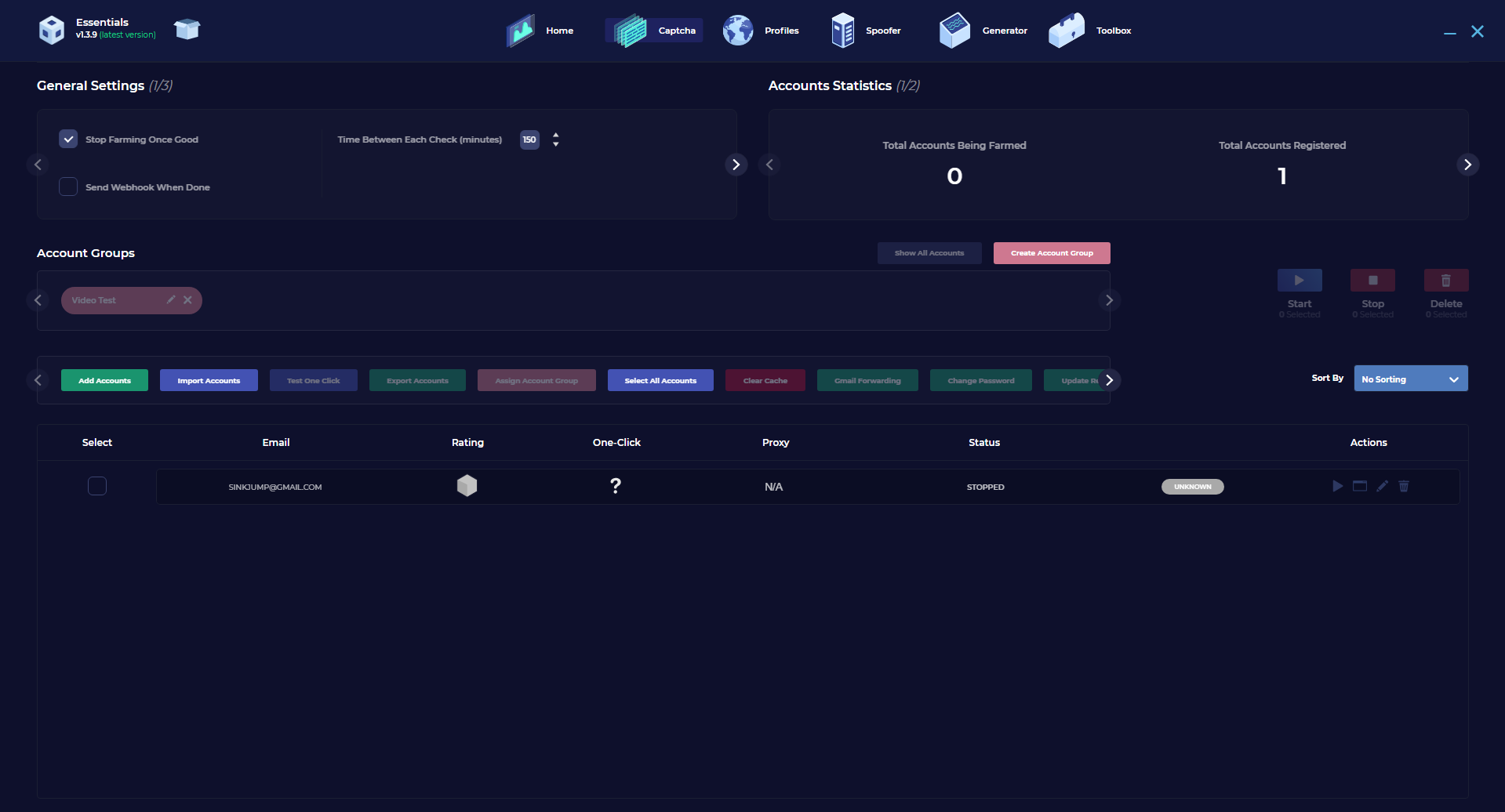
Task: Click the trash icon in account row
Action: (1404, 486)
